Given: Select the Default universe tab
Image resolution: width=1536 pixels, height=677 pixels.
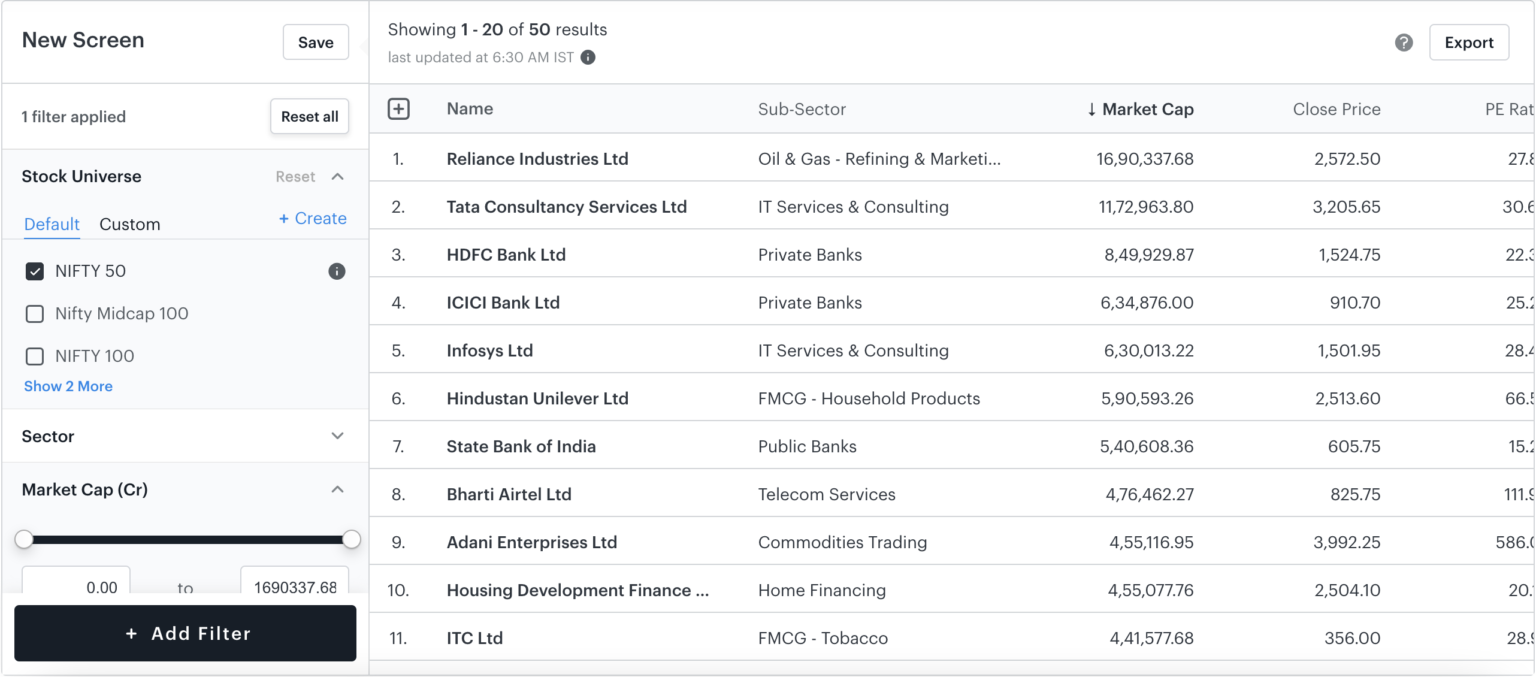Looking at the screenshot, I should [51, 224].
